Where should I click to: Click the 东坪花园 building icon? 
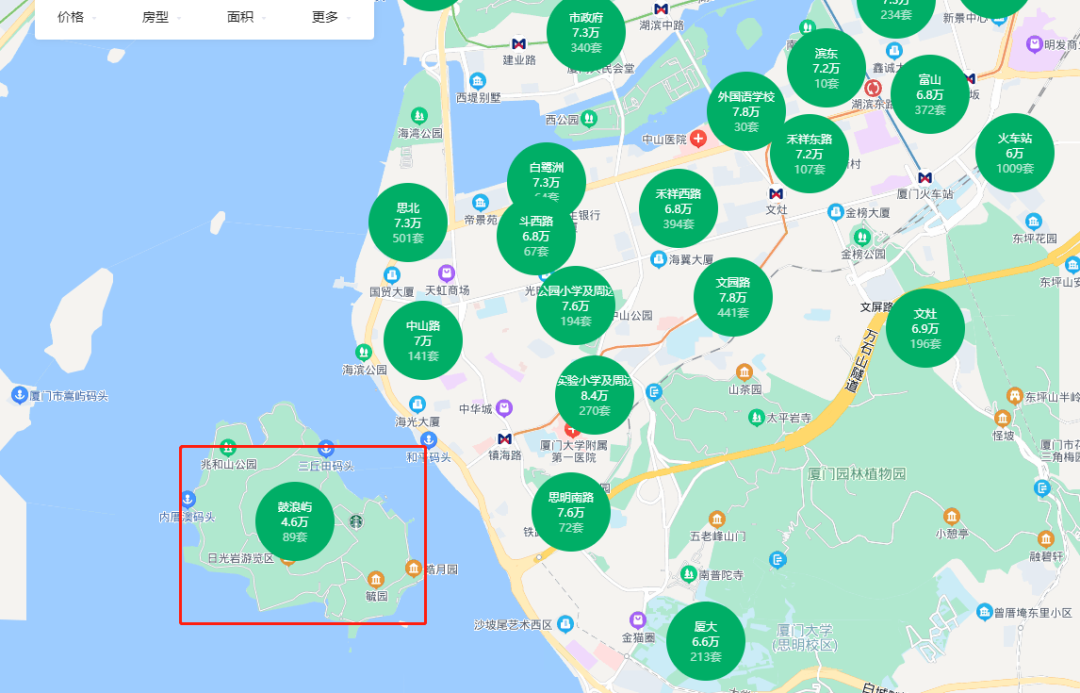[1033, 222]
